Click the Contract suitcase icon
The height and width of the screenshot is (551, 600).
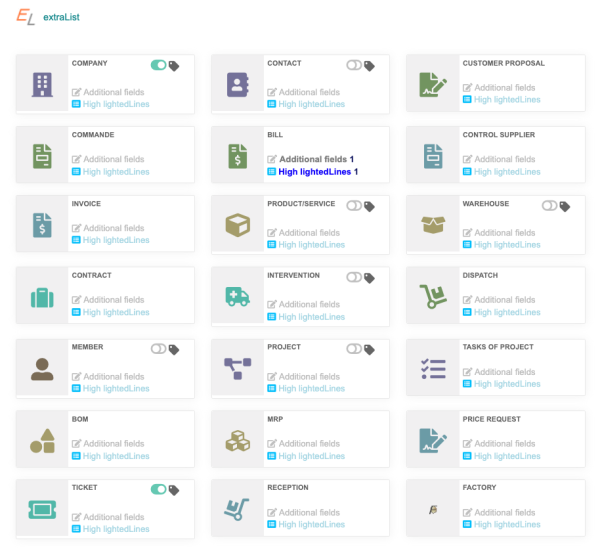41,297
